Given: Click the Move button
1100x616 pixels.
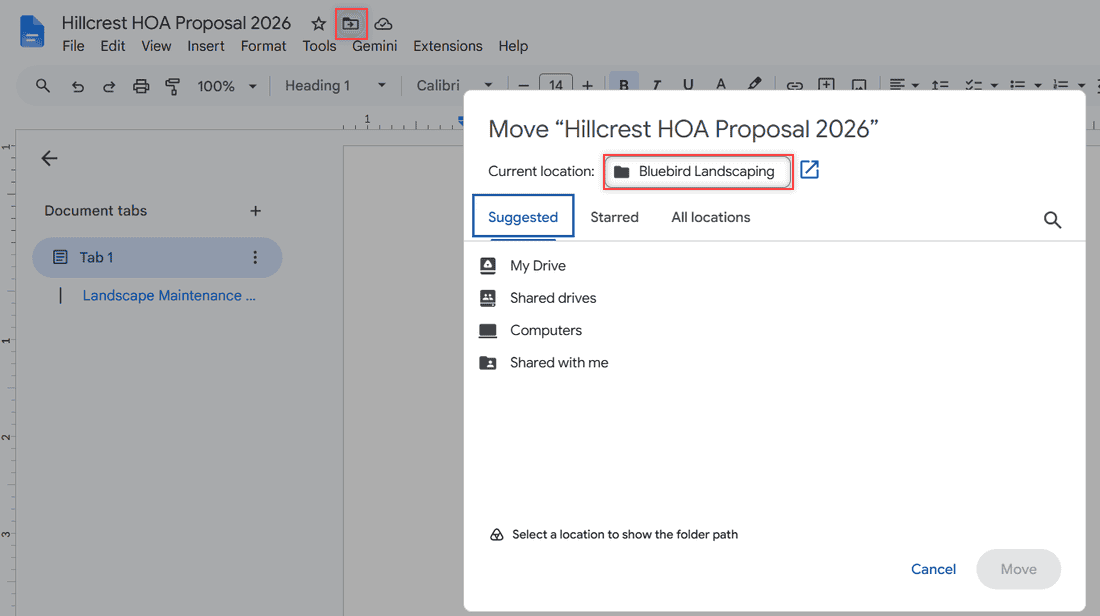Looking at the screenshot, I should coord(1019,569).
